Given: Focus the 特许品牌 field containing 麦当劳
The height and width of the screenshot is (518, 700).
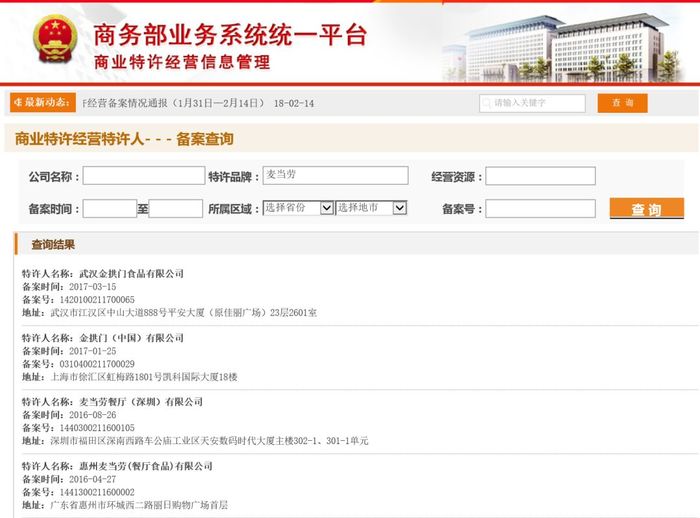Looking at the screenshot, I should pos(335,175).
